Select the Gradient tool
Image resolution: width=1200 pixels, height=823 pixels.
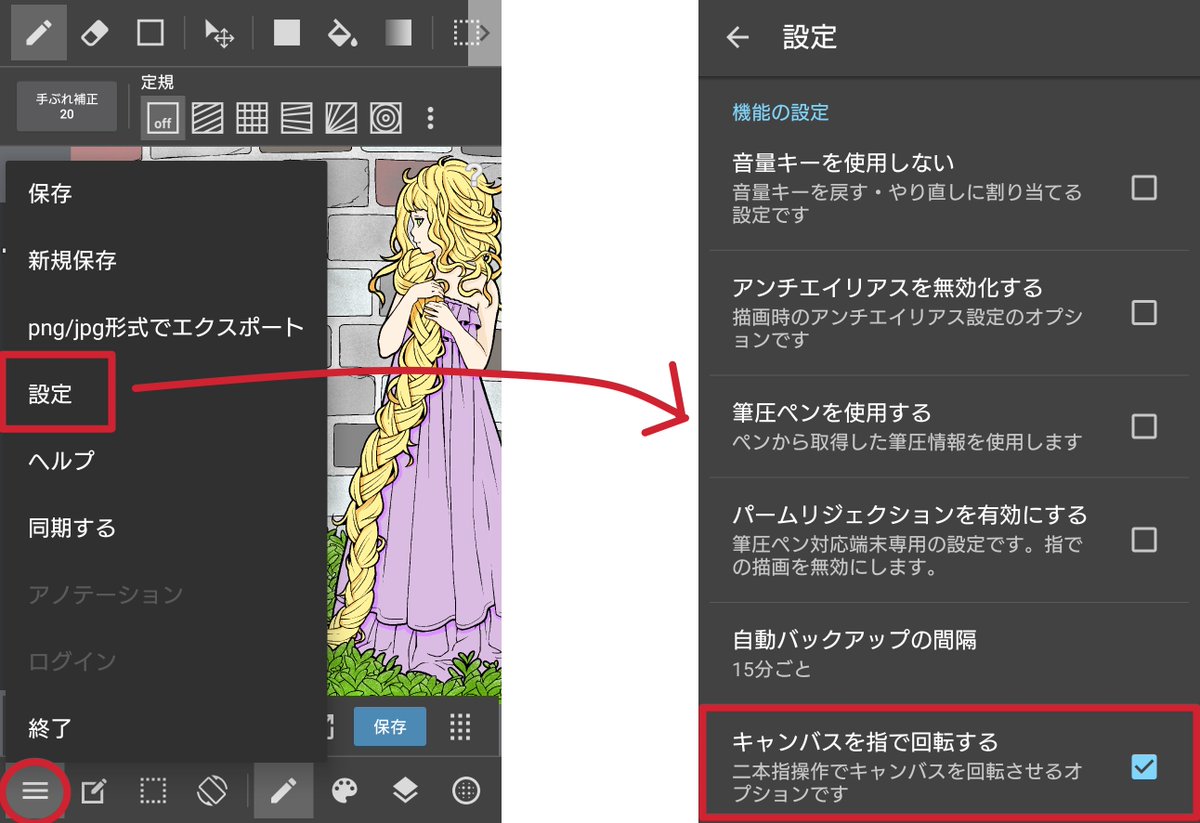click(399, 32)
